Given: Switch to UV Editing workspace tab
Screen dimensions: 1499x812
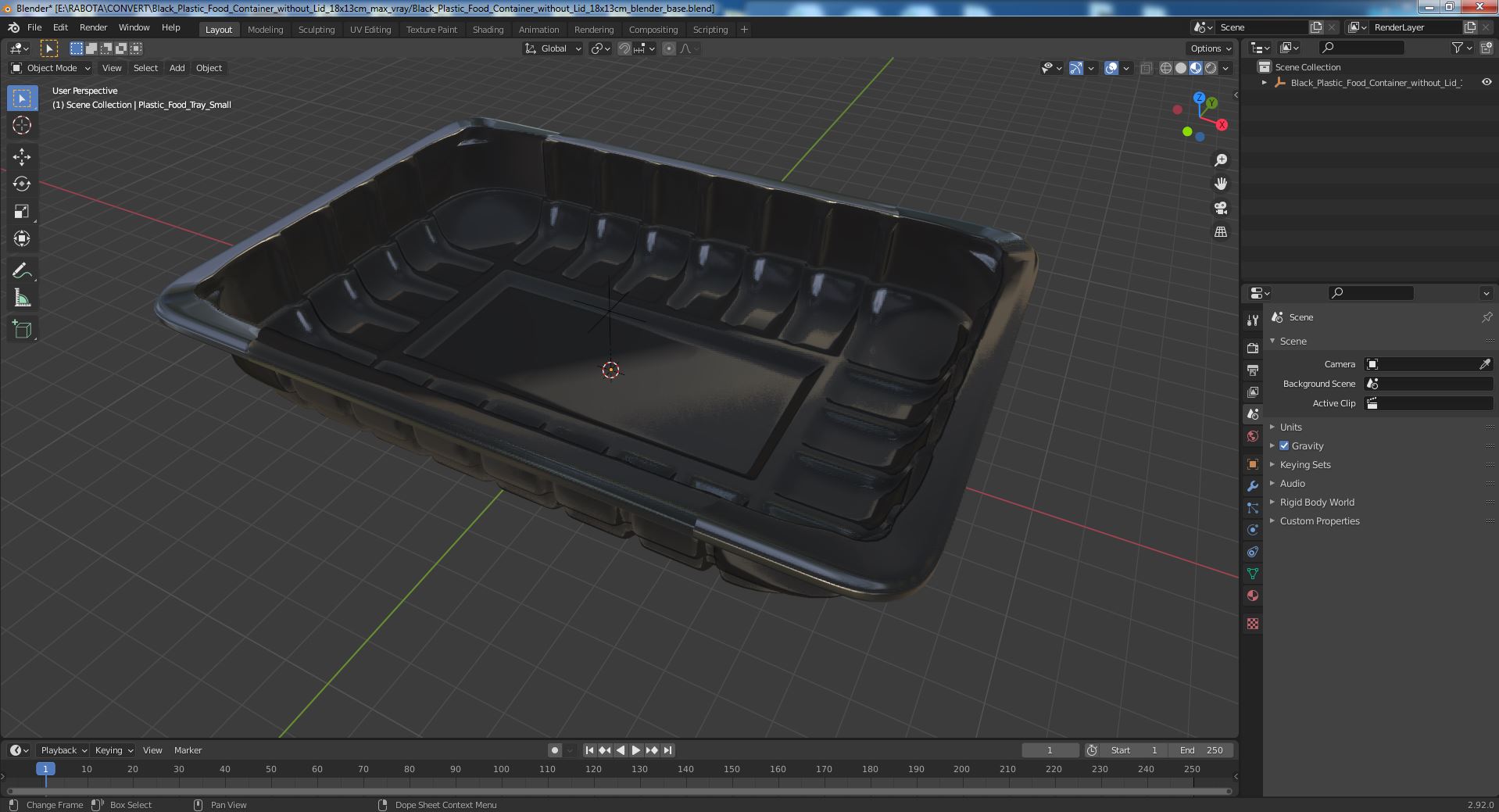Looking at the screenshot, I should [x=370, y=29].
